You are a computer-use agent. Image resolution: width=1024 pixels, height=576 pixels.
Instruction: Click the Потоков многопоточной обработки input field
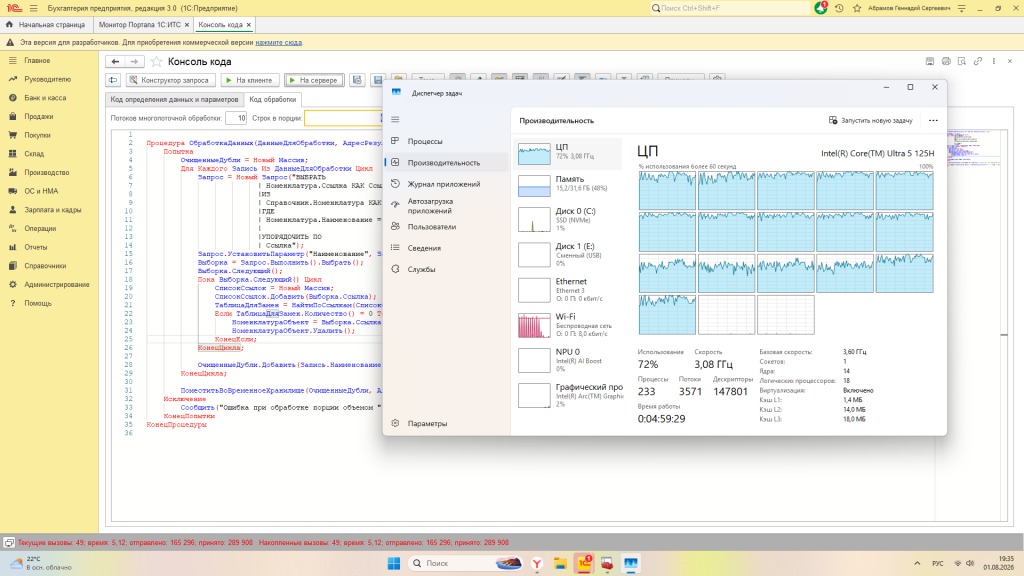point(236,118)
